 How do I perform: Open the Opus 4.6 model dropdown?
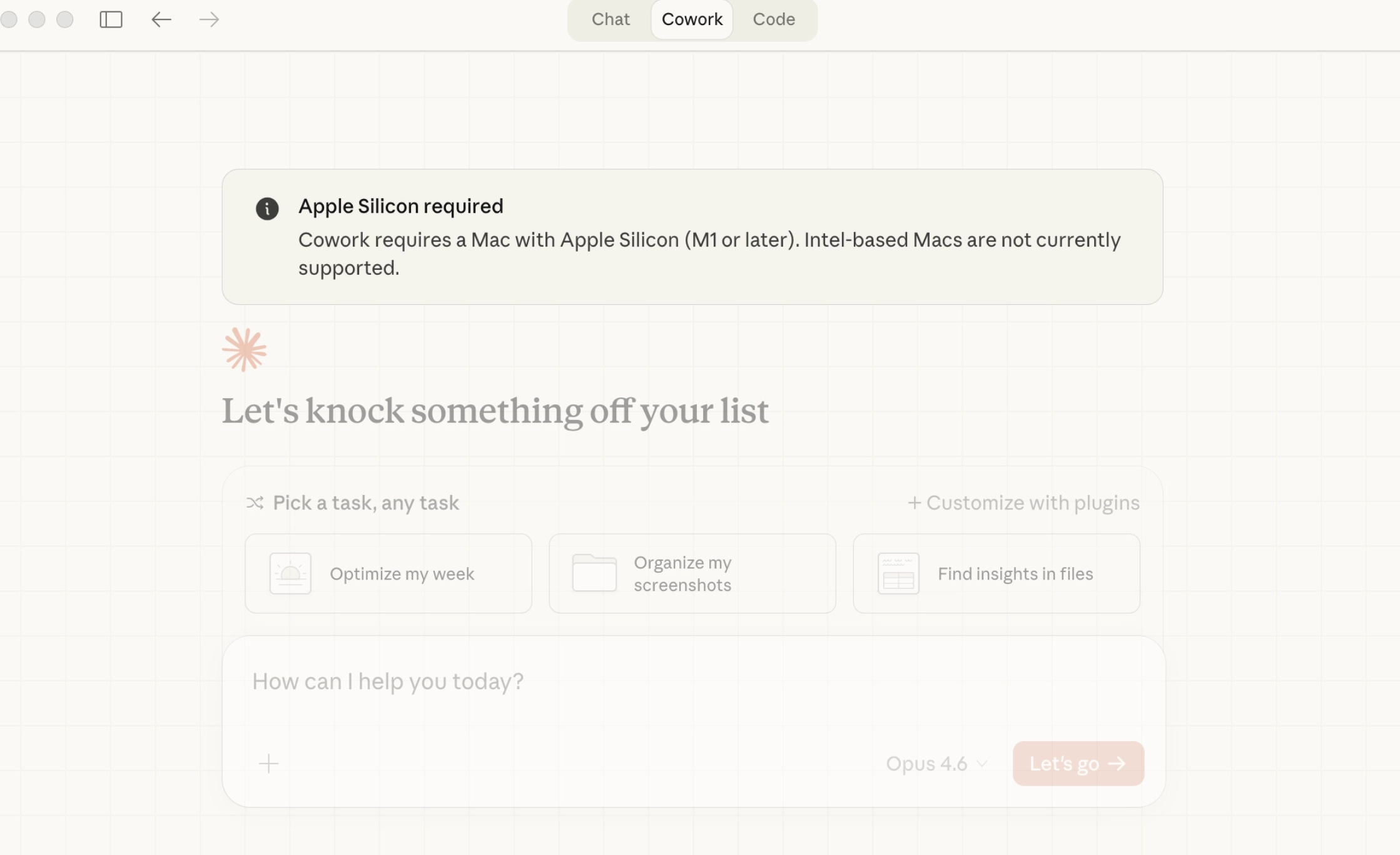pyautogui.click(x=936, y=764)
